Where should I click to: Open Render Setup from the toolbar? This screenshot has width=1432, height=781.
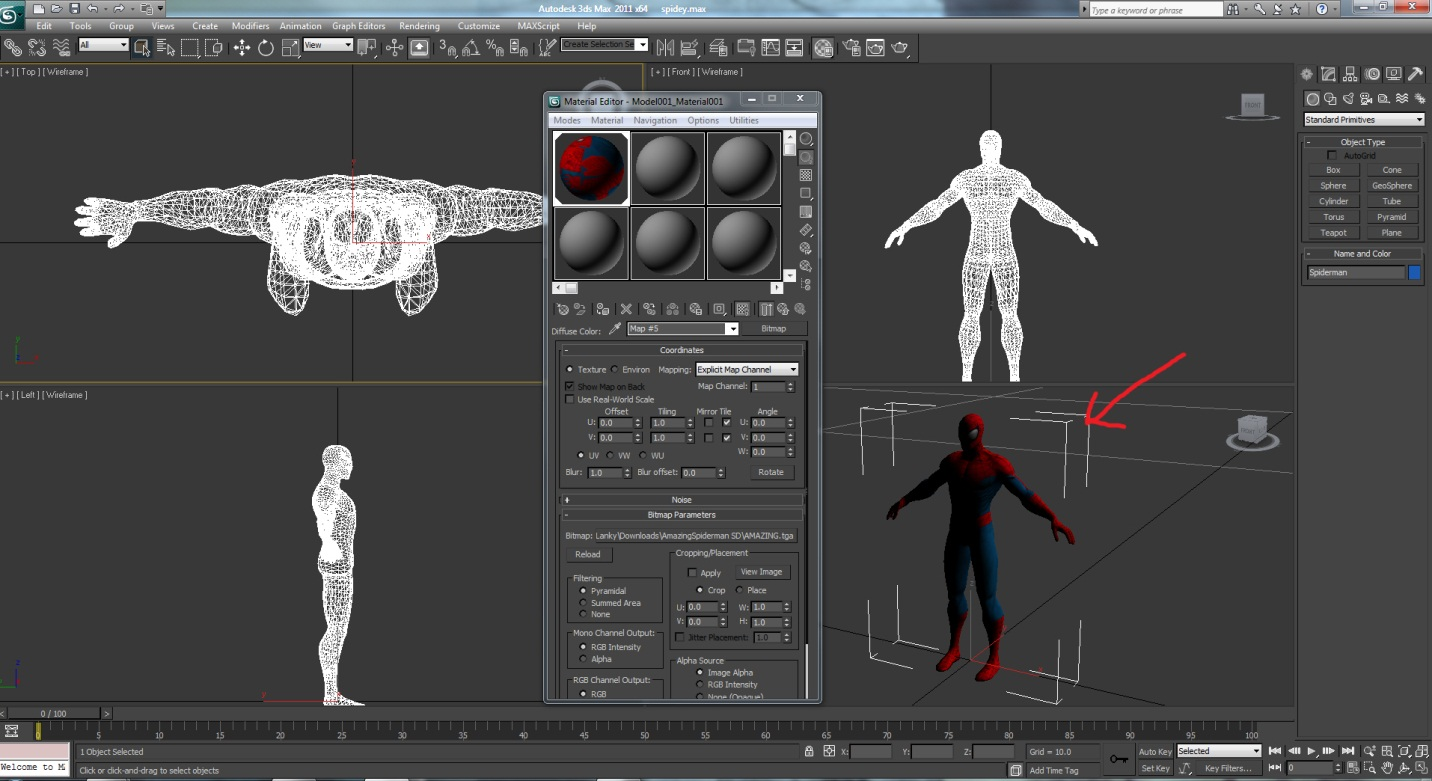[x=850, y=47]
